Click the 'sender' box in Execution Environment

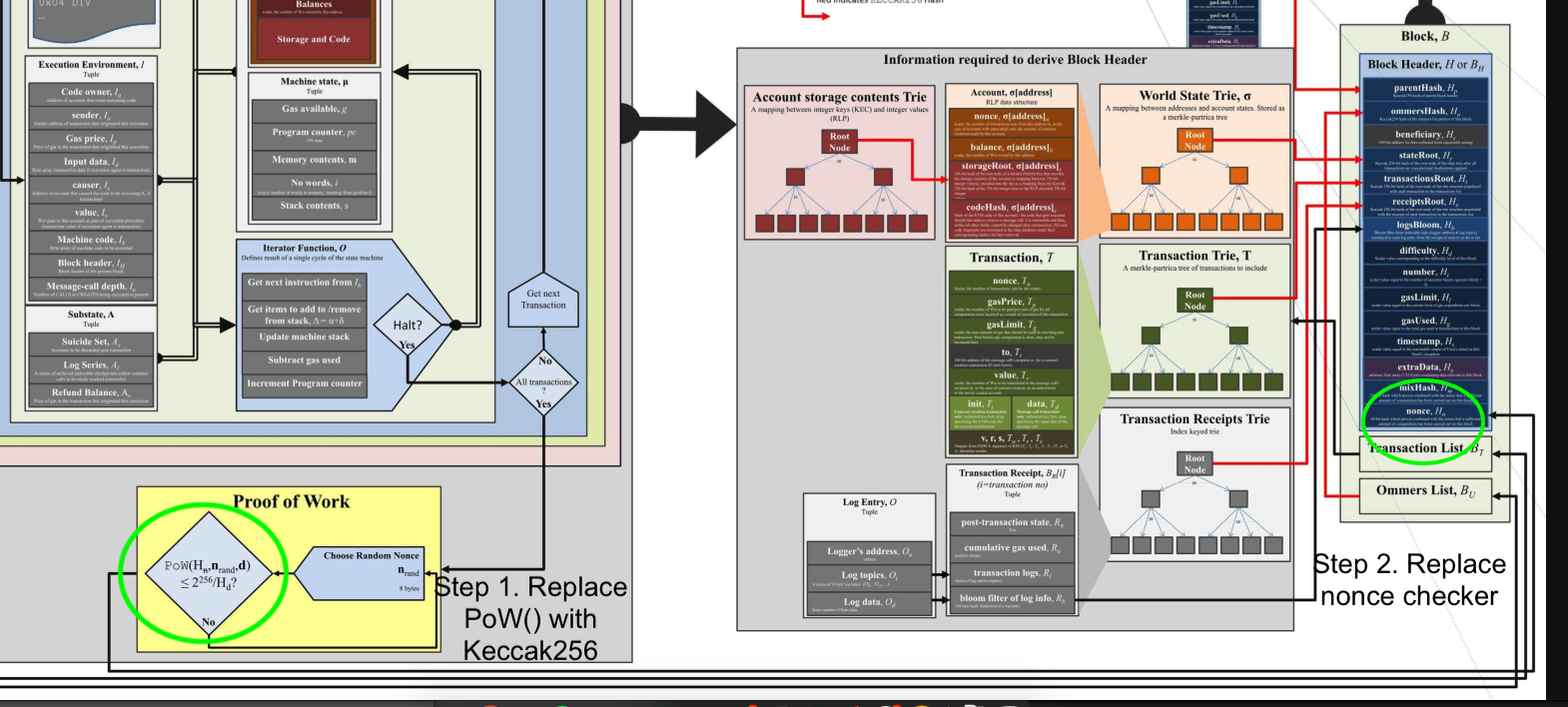pos(91,118)
